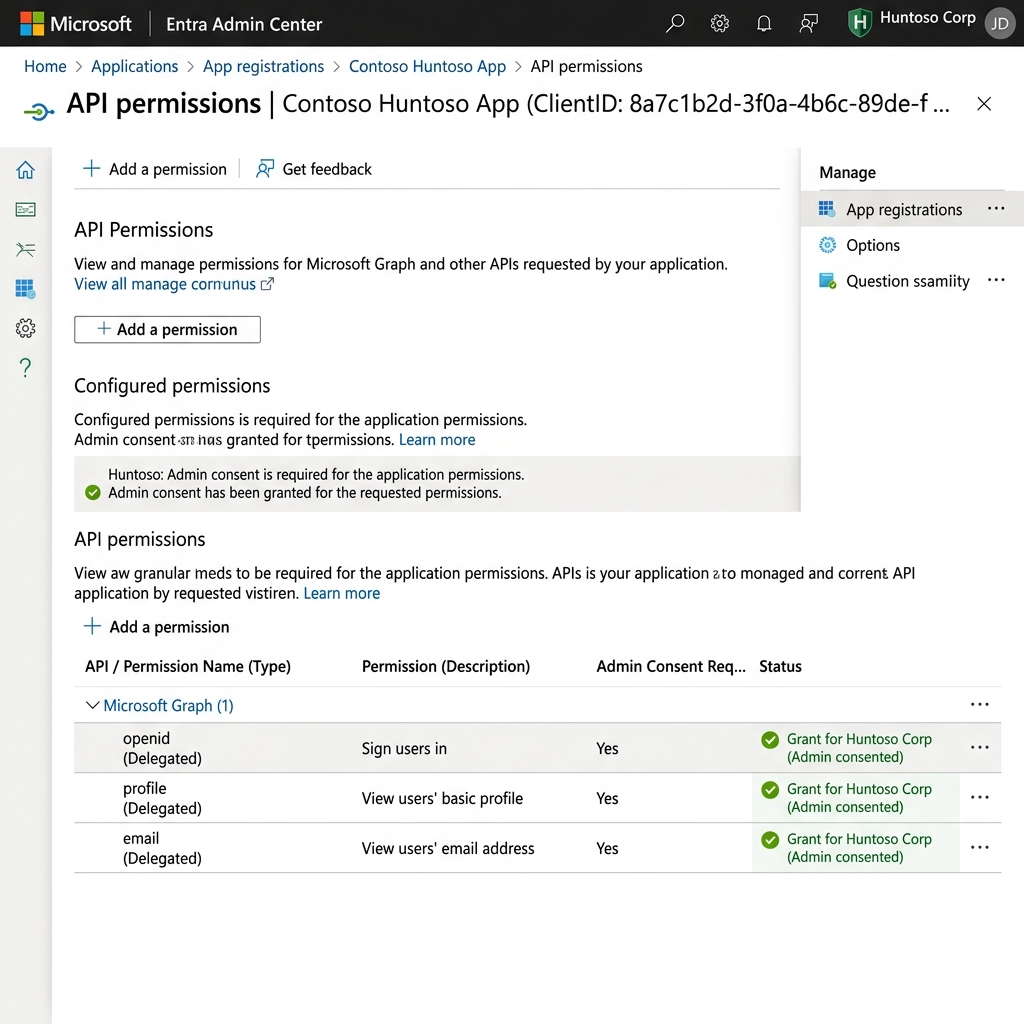Click Admin Consent Req... column header

click(x=671, y=667)
